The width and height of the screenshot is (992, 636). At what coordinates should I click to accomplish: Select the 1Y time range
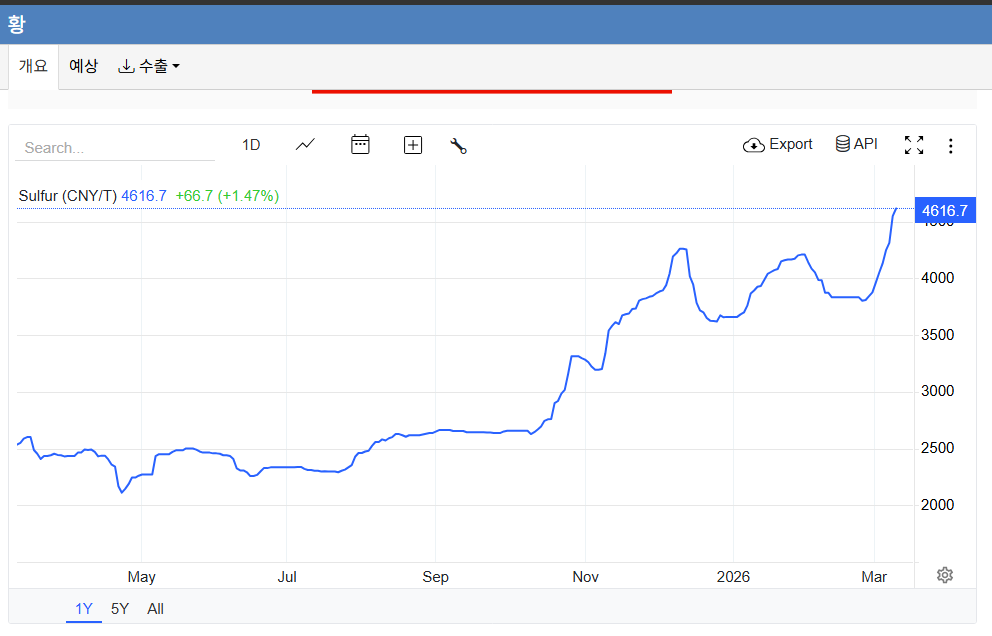click(84, 609)
